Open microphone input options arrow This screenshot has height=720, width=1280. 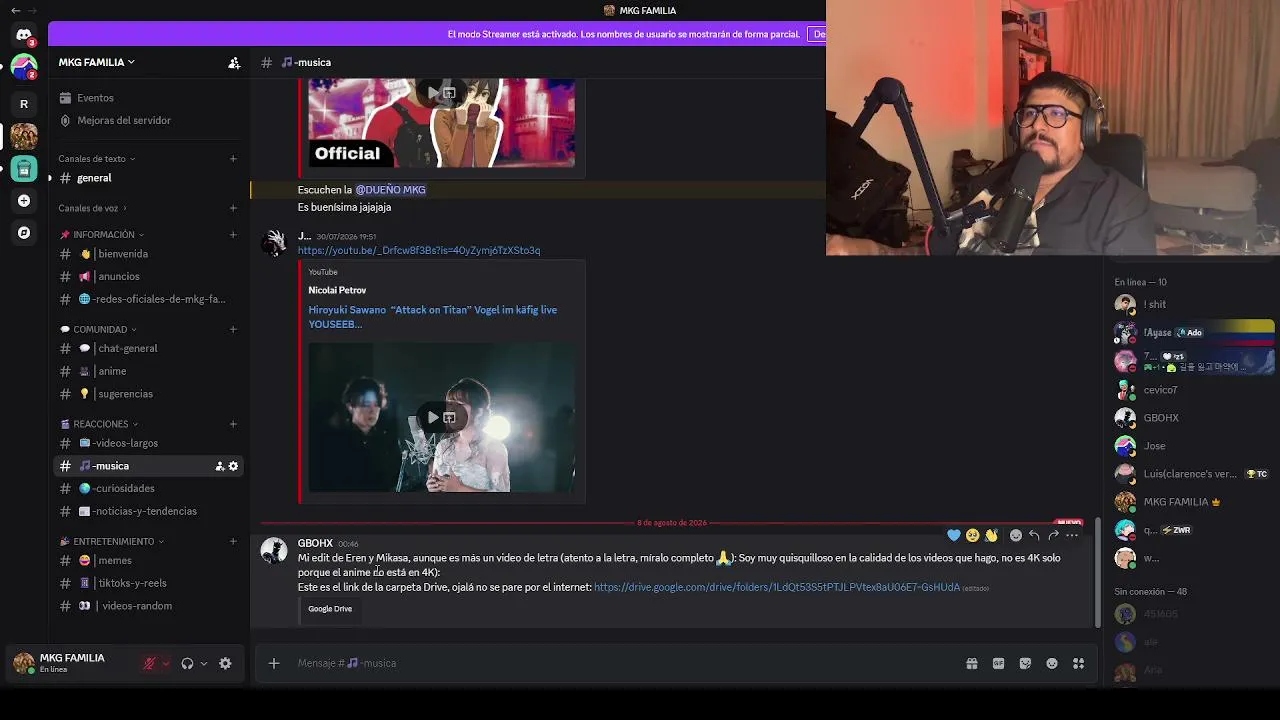[x=166, y=663]
